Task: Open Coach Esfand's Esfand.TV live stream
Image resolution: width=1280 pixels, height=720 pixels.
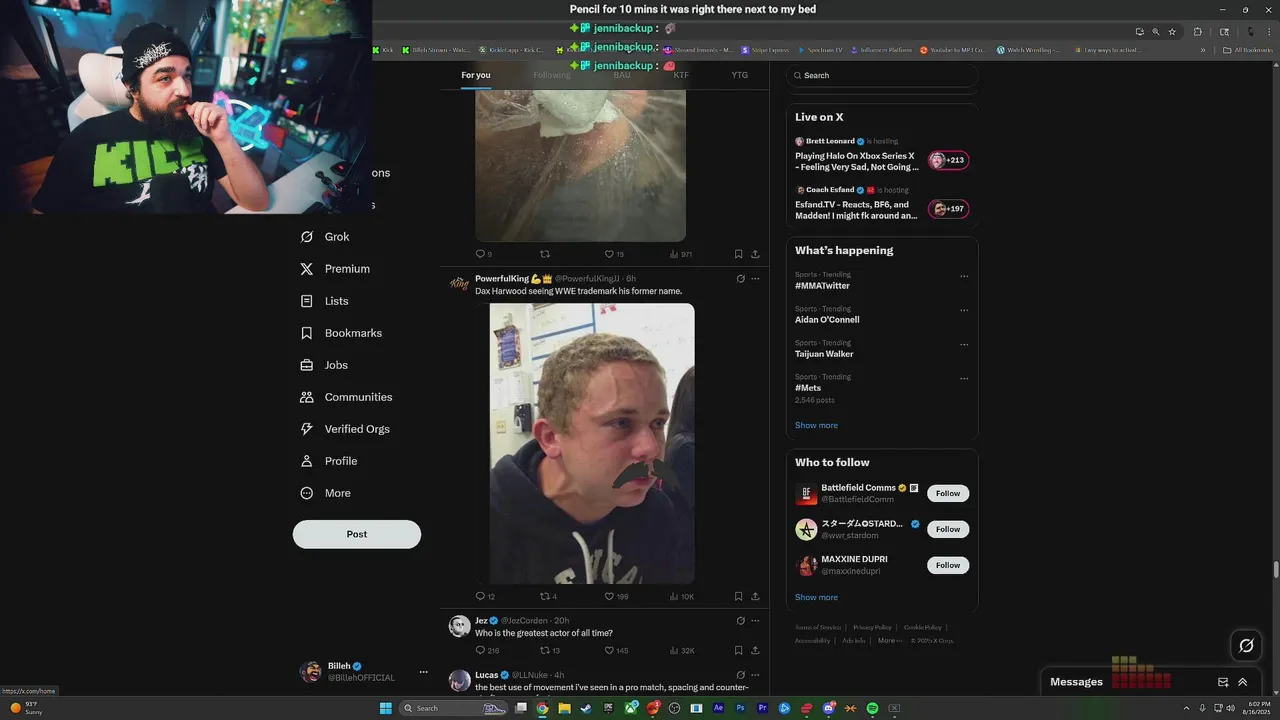Action: pos(882,203)
